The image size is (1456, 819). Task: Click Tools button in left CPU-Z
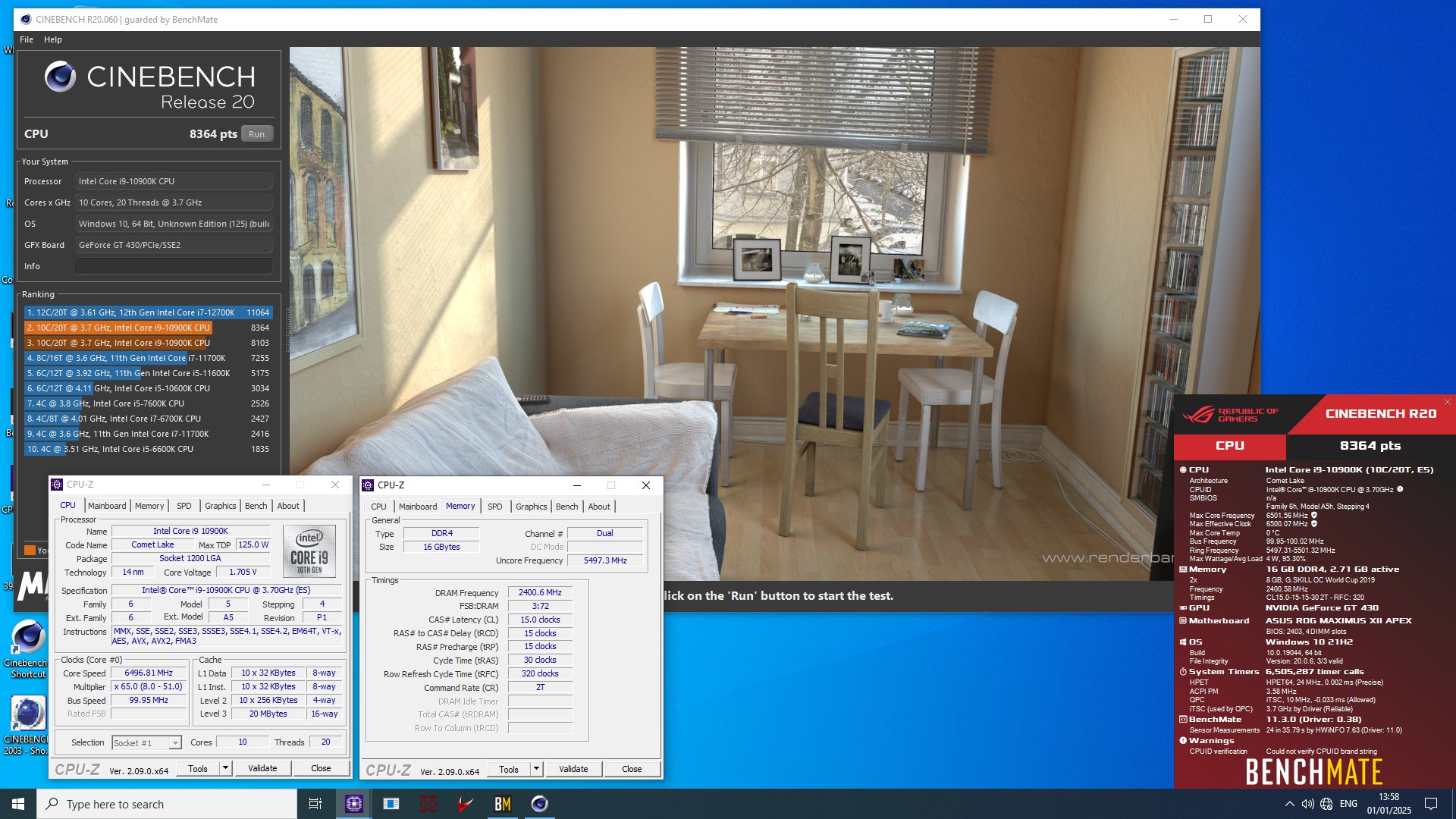click(198, 768)
